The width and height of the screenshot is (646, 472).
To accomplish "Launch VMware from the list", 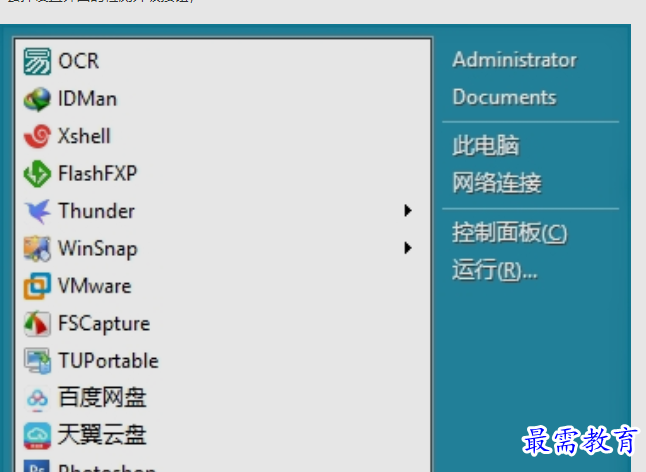I will [x=223, y=286].
